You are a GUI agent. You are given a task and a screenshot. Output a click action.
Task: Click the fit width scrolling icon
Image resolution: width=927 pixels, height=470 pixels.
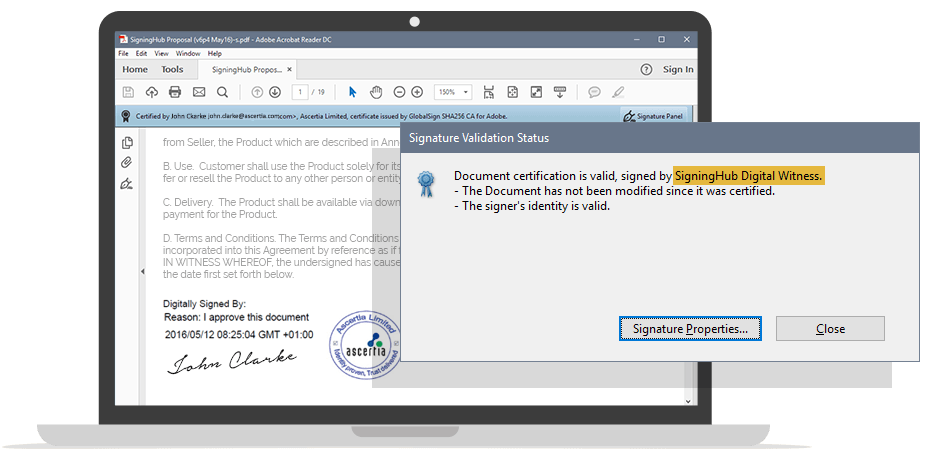click(x=488, y=92)
